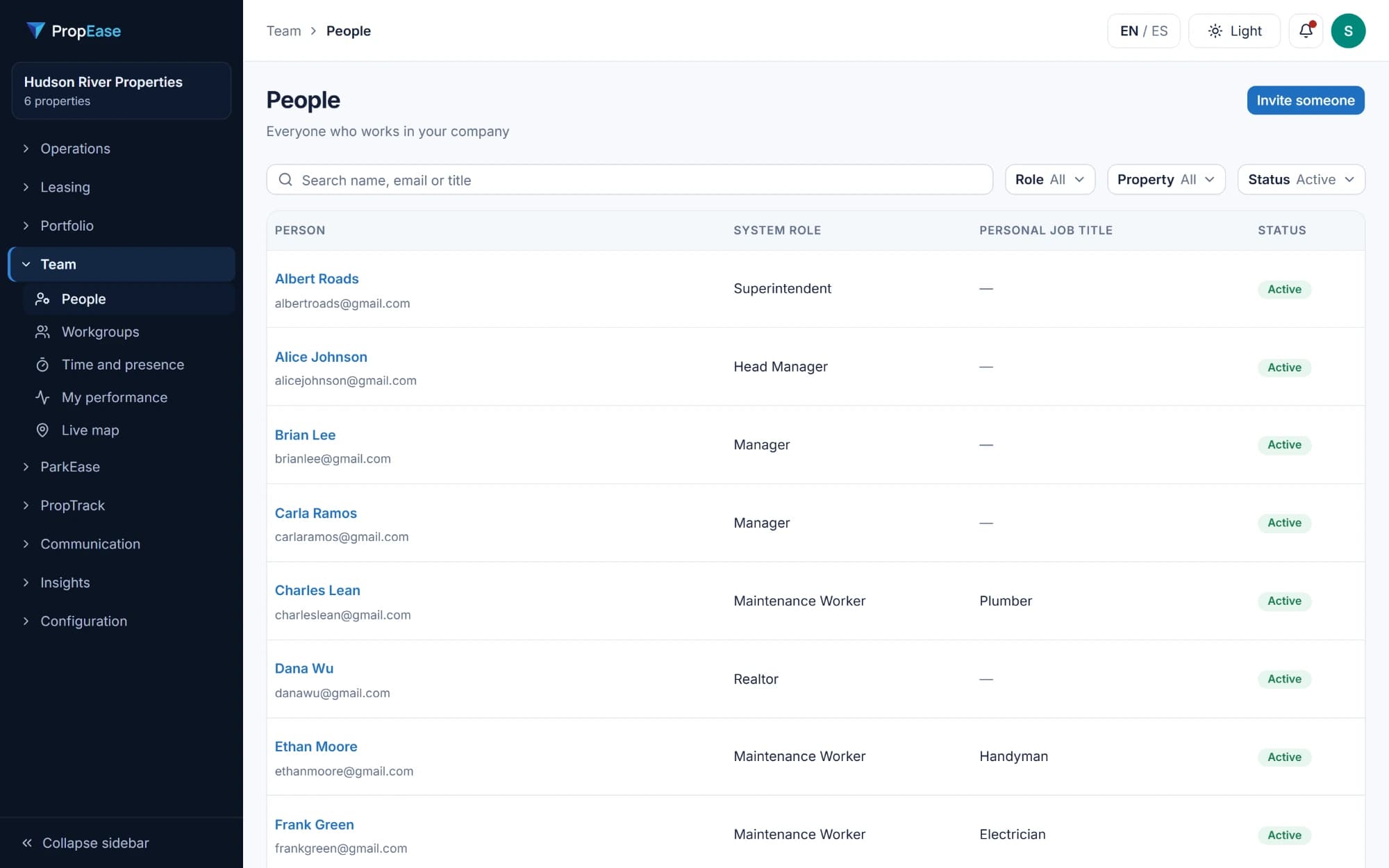Expand the Leasing section
1389x868 pixels.
(122, 187)
